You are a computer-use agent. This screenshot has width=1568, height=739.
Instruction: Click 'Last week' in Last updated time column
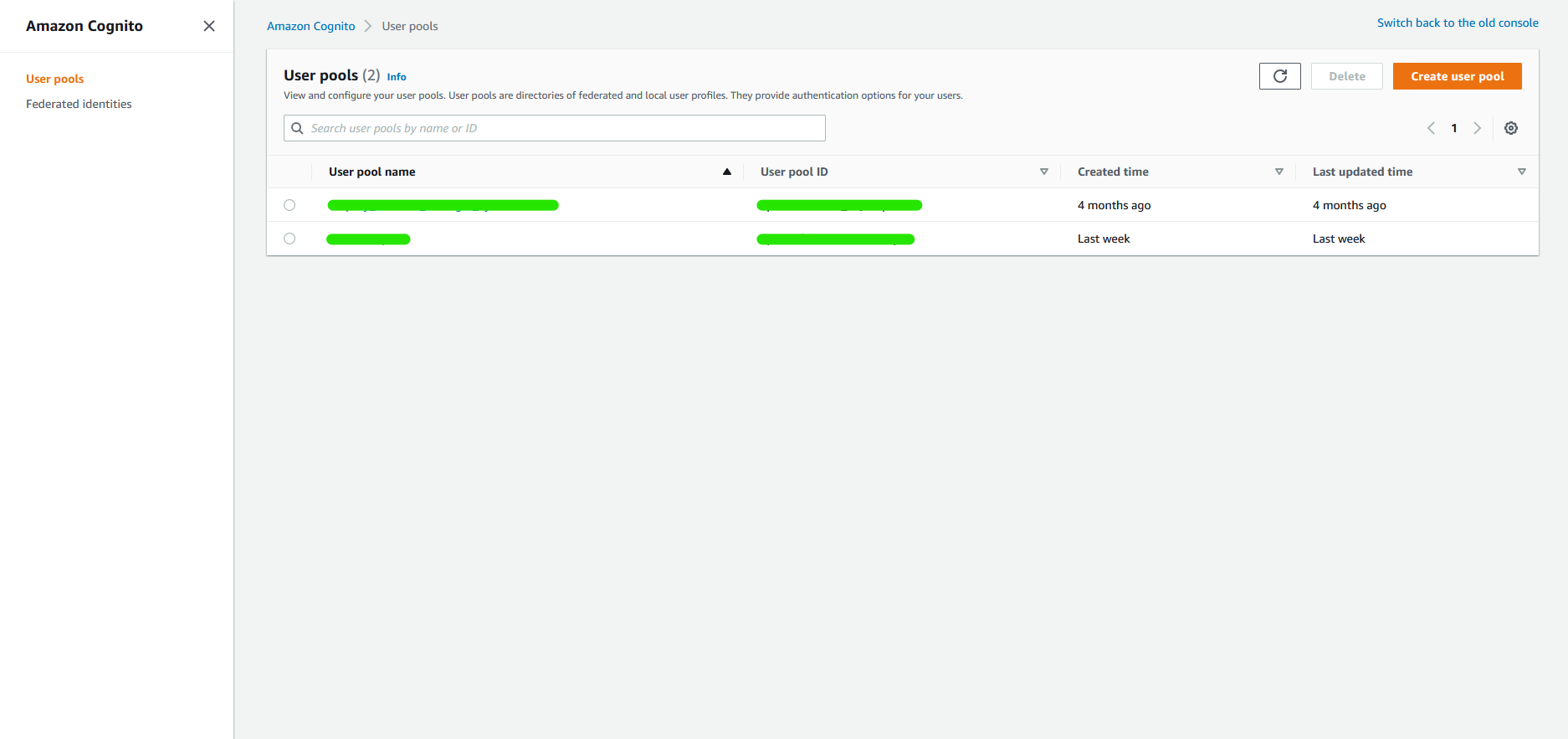[x=1338, y=239]
